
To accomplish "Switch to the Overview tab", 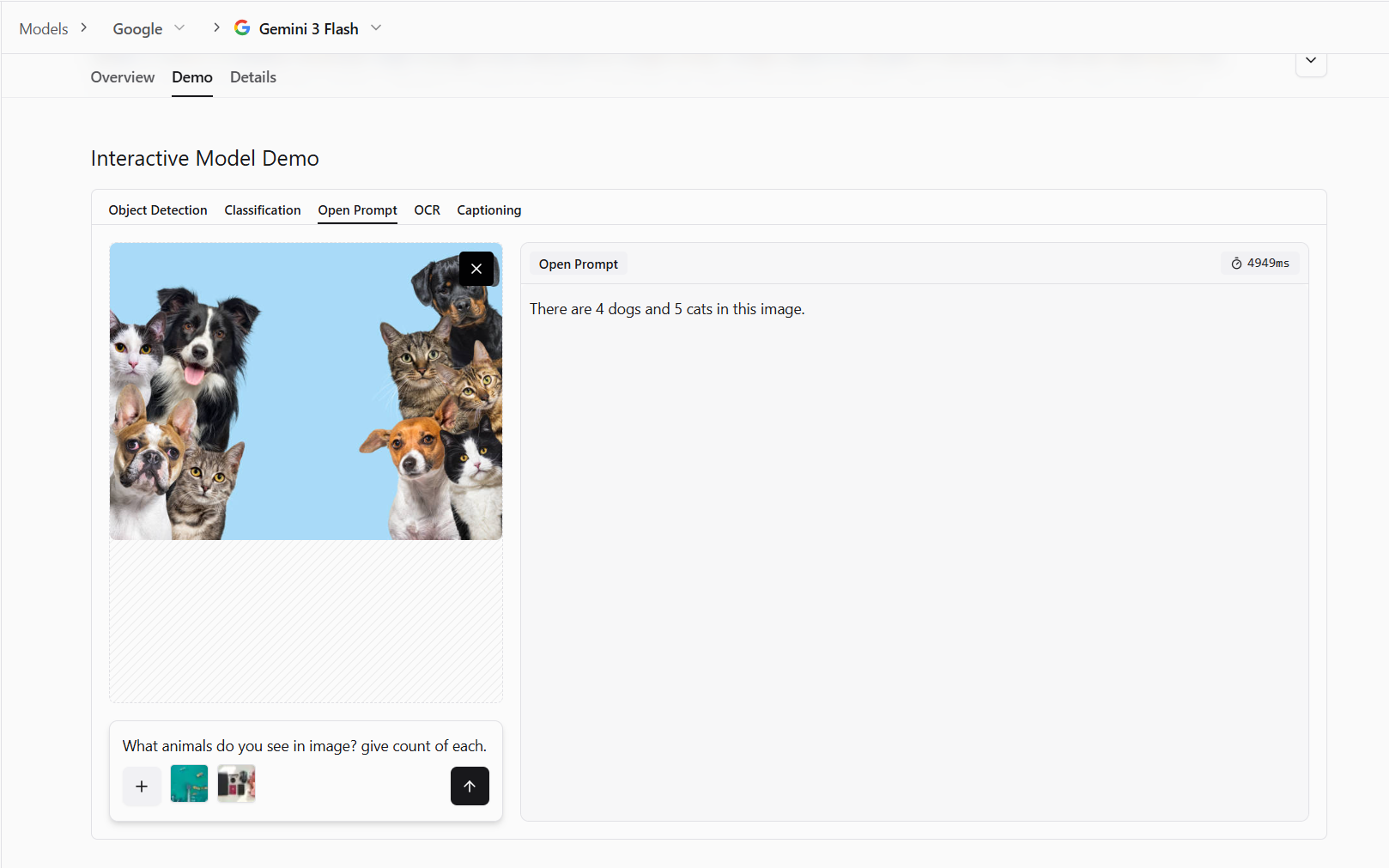I will tap(123, 77).
